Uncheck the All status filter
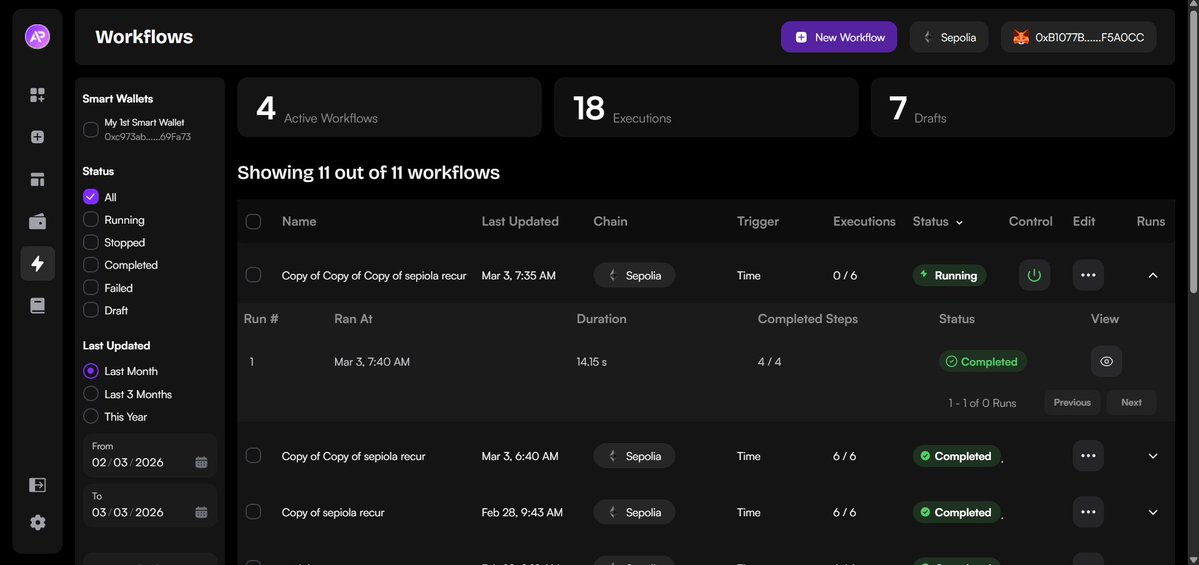Image resolution: width=1199 pixels, height=565 pixels. pos(90,196)
